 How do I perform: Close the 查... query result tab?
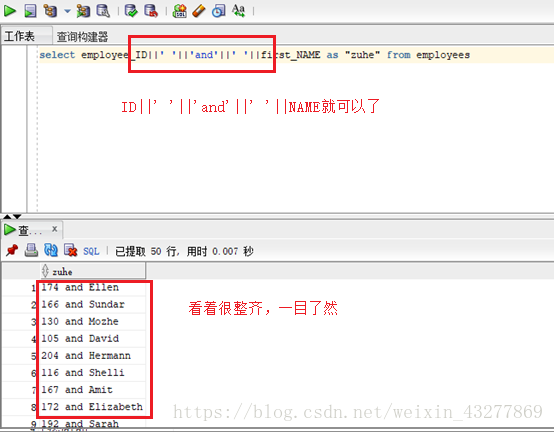click(54, 229)
